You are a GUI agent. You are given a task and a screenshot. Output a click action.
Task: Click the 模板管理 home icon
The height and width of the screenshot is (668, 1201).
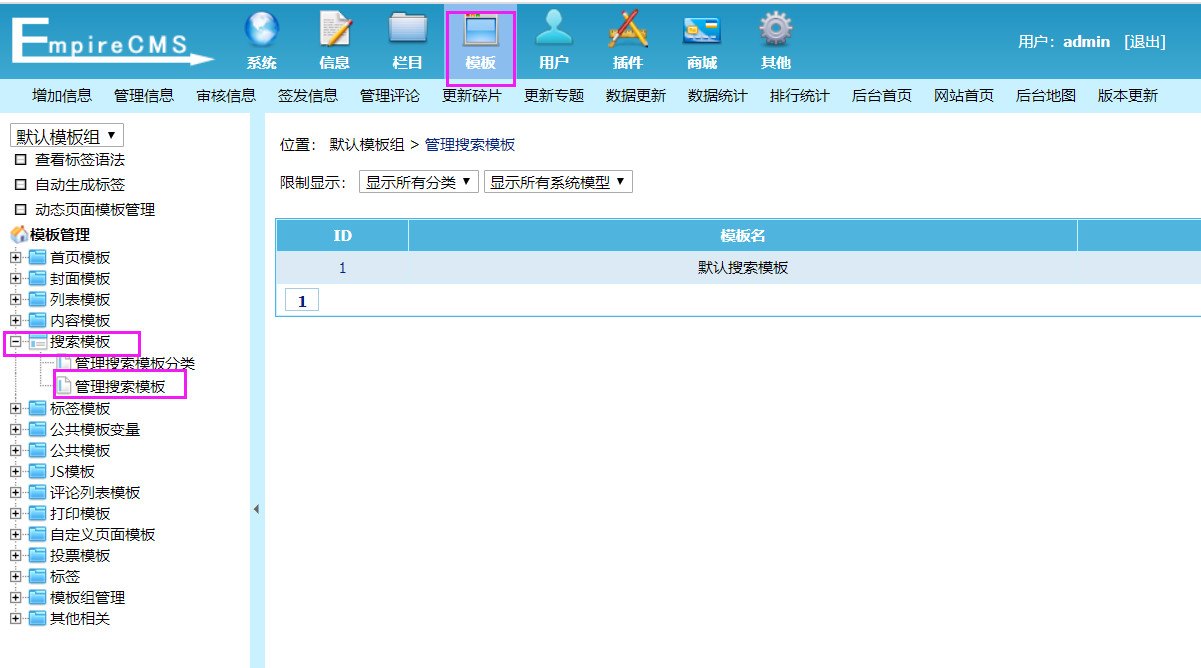[19, 235]
